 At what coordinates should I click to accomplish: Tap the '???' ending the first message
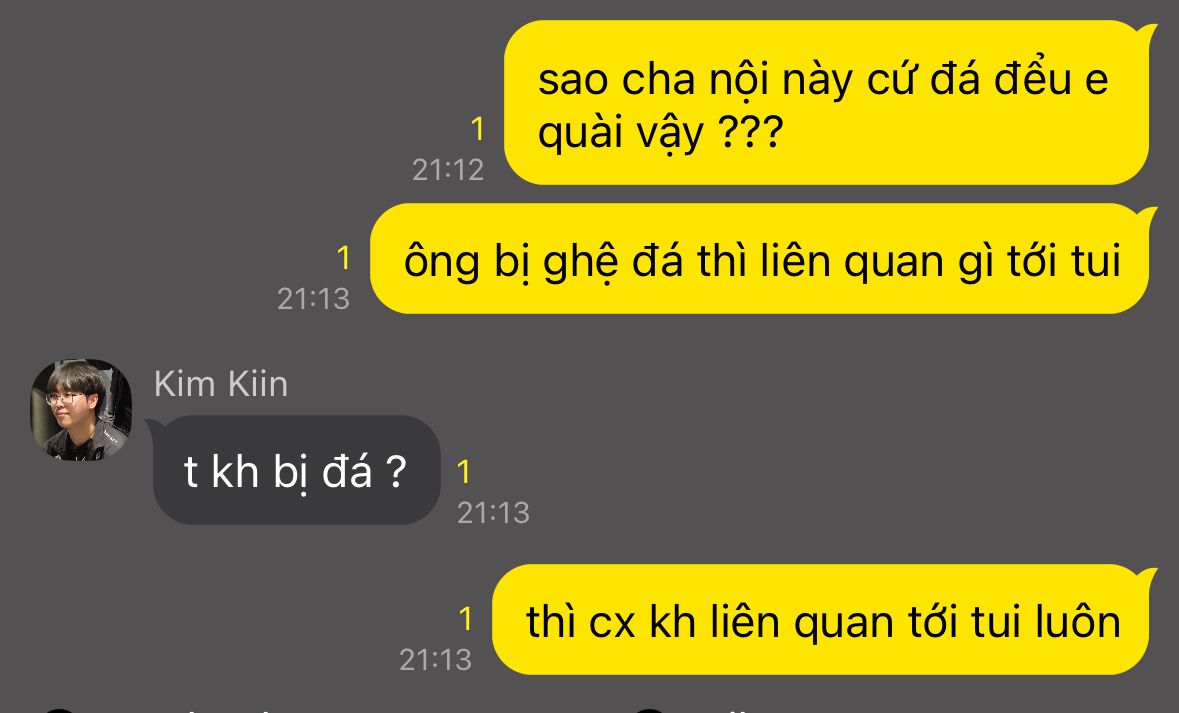coord(750,131)
